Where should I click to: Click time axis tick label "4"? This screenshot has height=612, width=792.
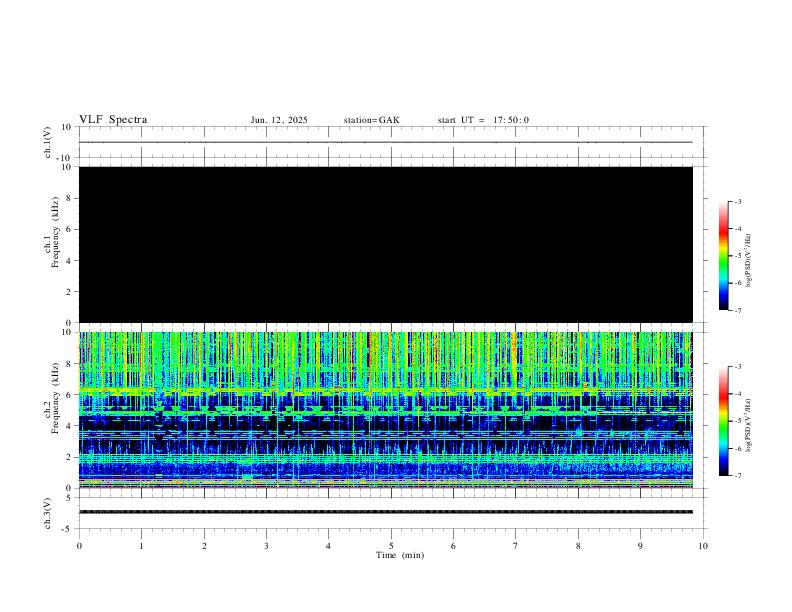(328, 546)
